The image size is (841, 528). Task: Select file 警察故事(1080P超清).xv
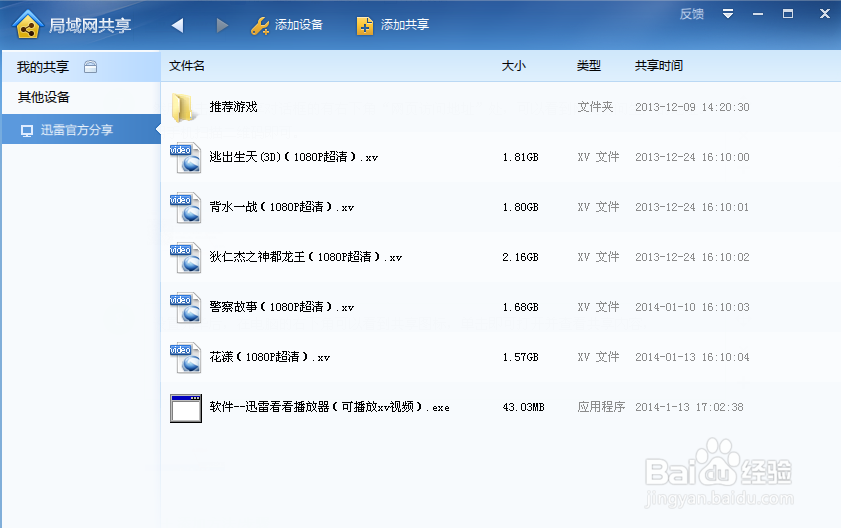point(282,306)
